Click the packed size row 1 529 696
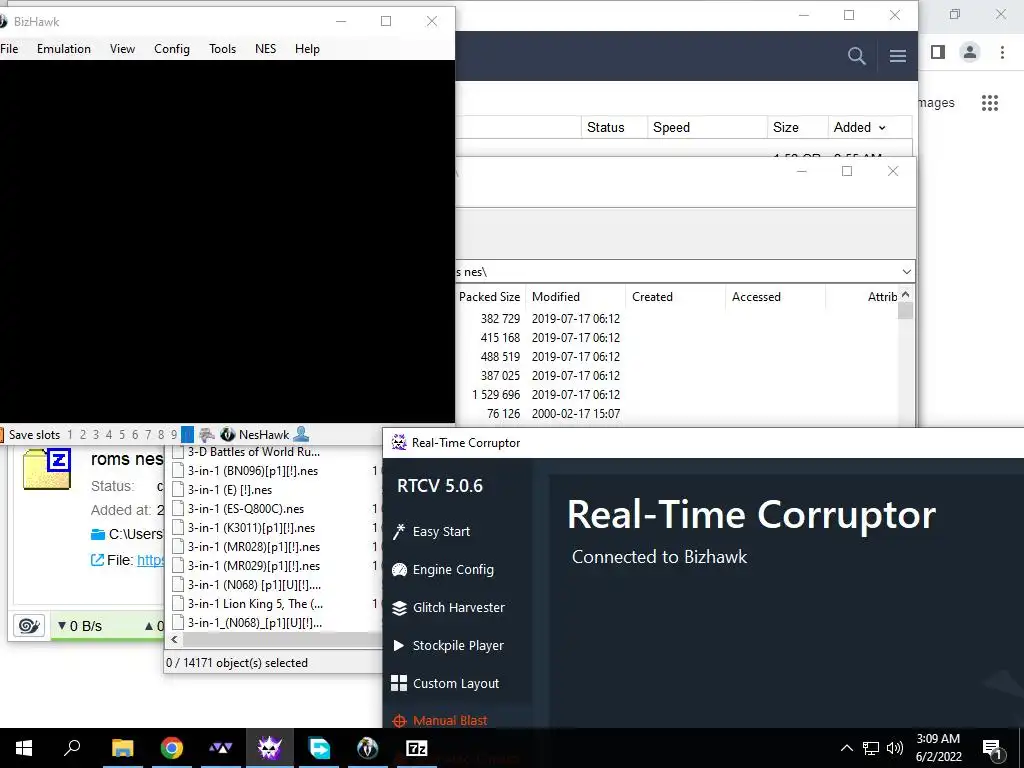This screenshot has height=768, width=1024. coord(496,394)
